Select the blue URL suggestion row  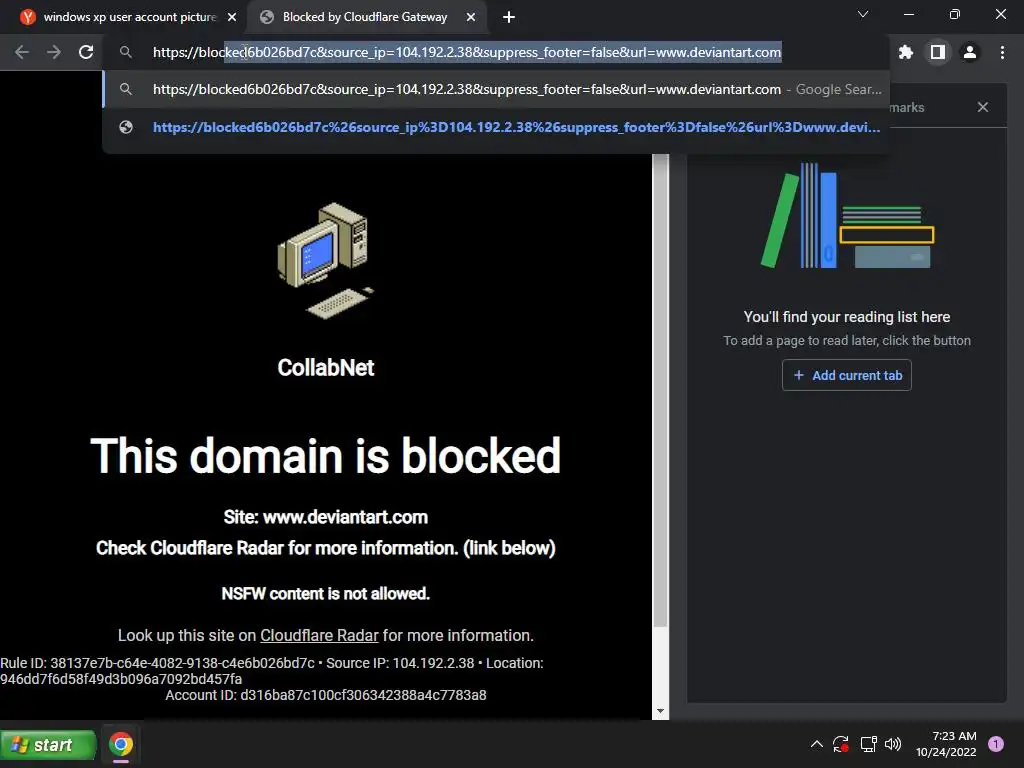coord(496,127)
